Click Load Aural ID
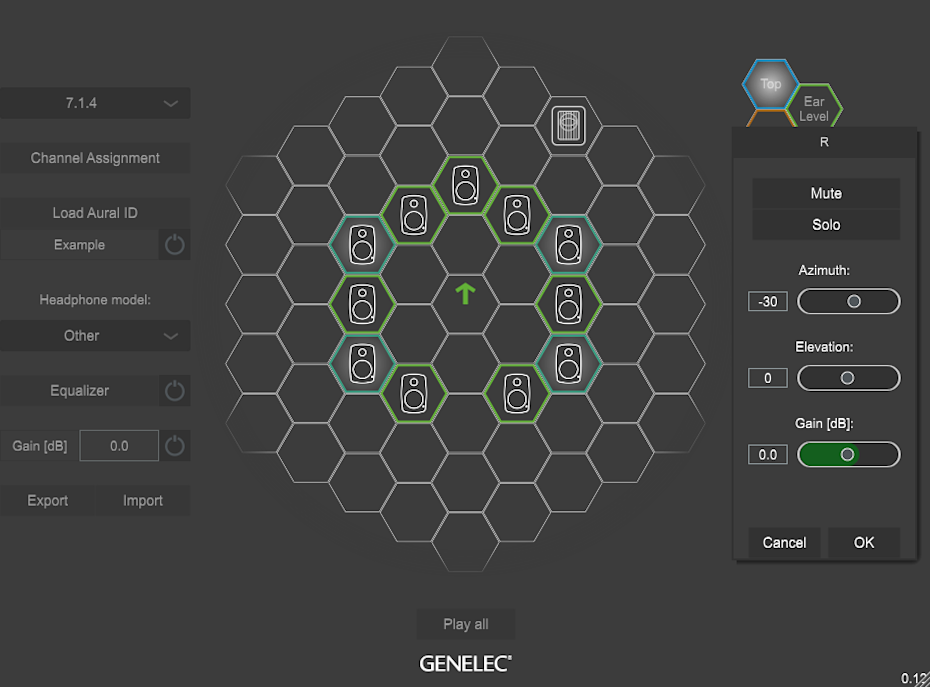Screen dimensions: 930x687 [x=95, y=213]
